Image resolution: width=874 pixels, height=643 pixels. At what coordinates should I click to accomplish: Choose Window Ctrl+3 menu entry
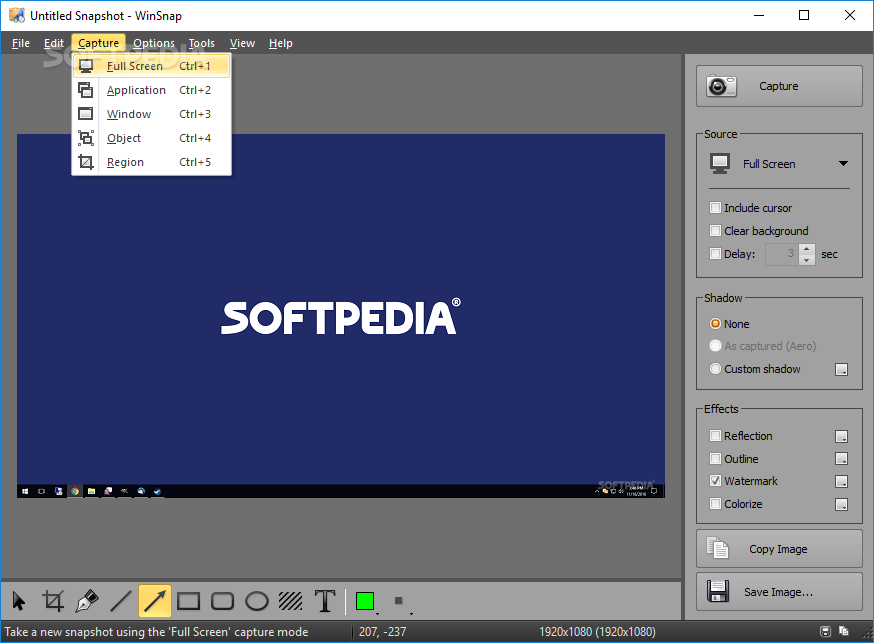pos(151,114)
